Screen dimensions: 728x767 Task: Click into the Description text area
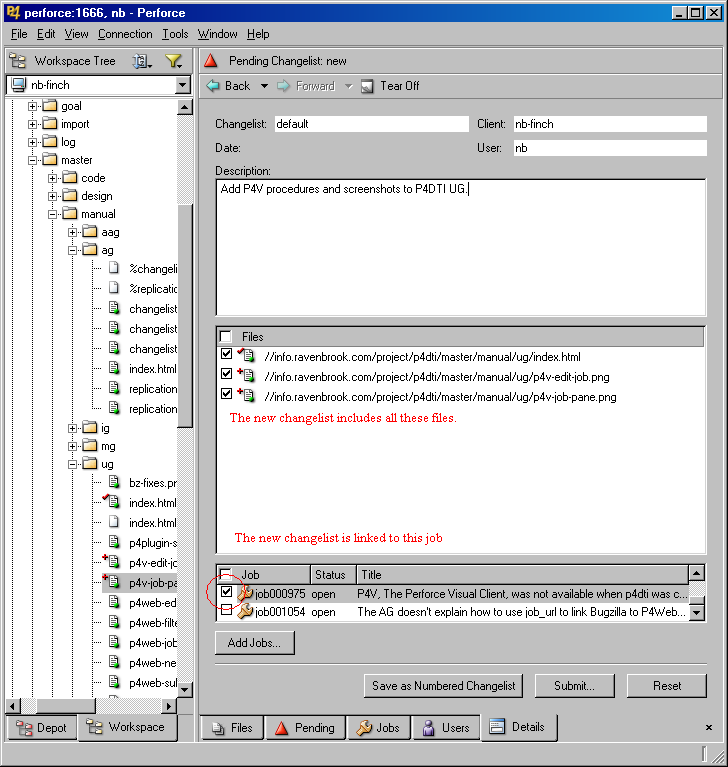[x=460, y=250]
